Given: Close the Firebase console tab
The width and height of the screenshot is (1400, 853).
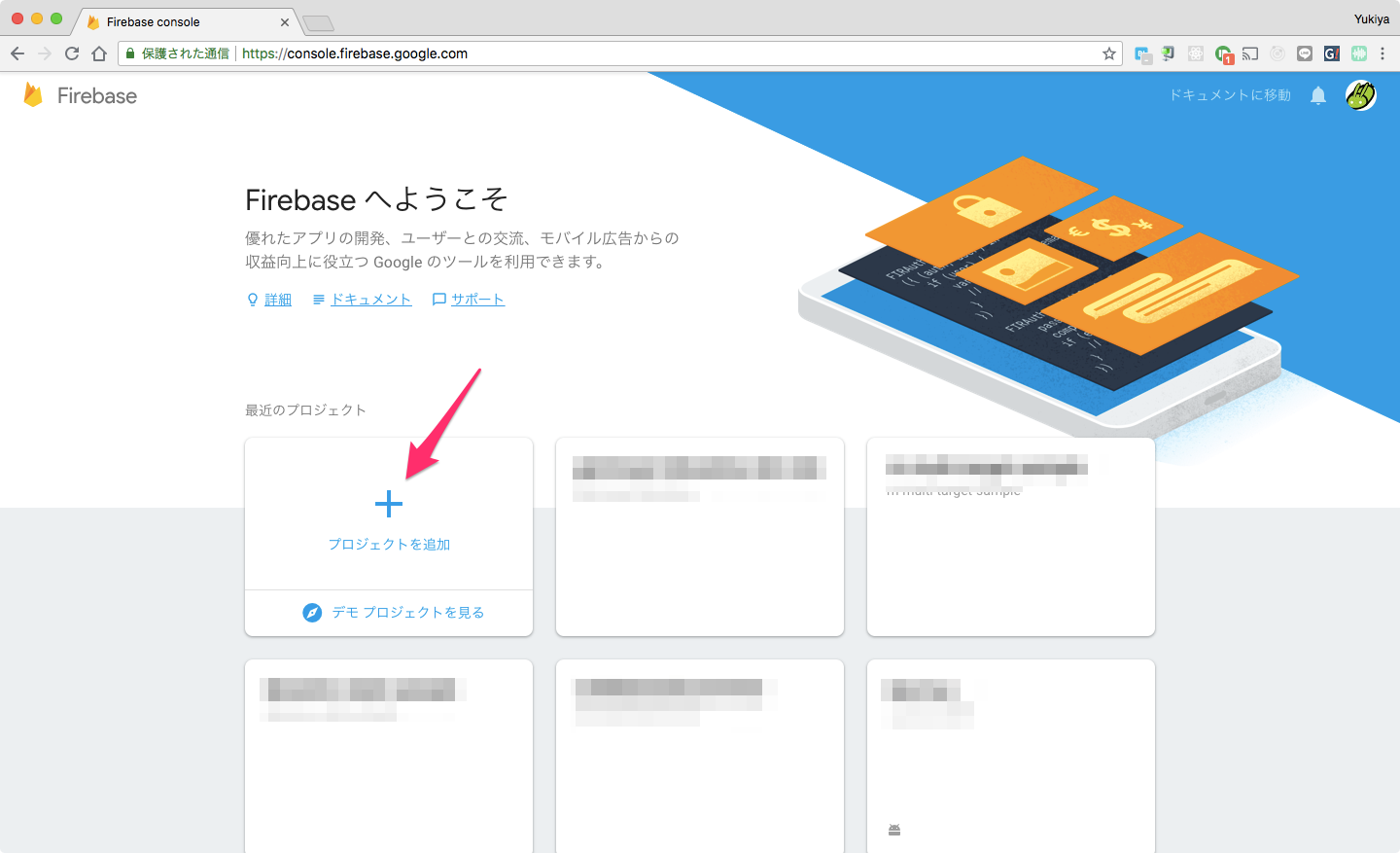Looking at the screenshot, I should [x=285, y=21].
